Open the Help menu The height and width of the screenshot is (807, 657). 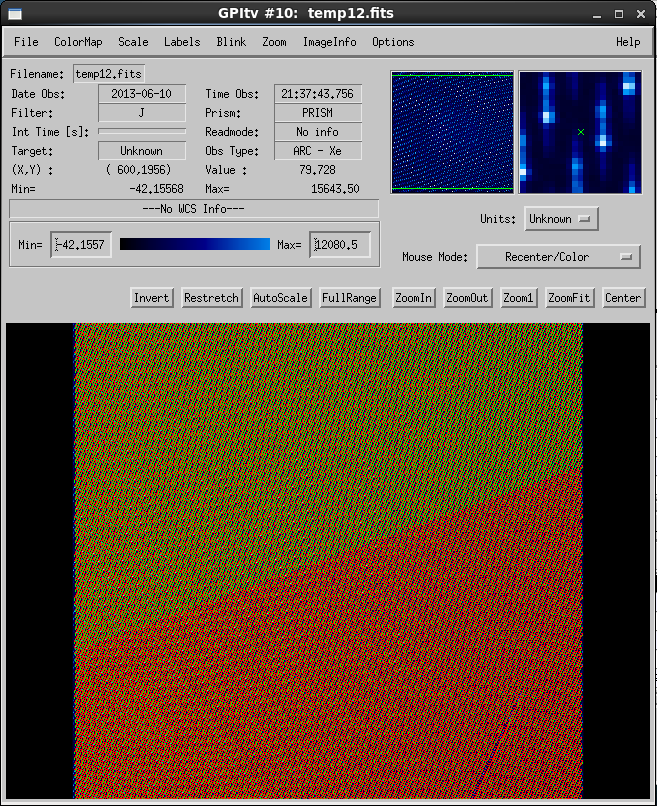coord(628,42)
